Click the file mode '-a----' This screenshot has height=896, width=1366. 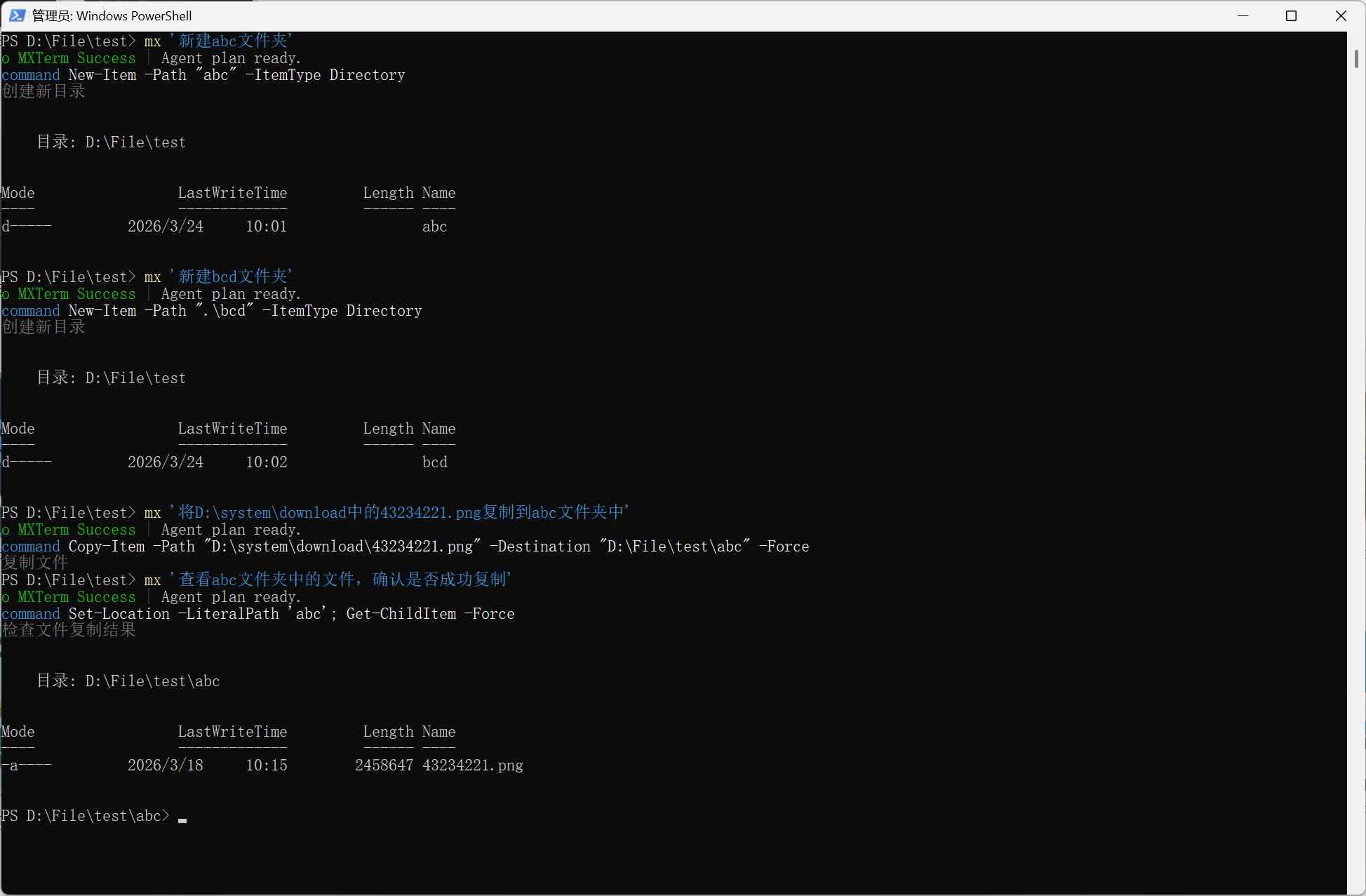click(x=27, y=765)
